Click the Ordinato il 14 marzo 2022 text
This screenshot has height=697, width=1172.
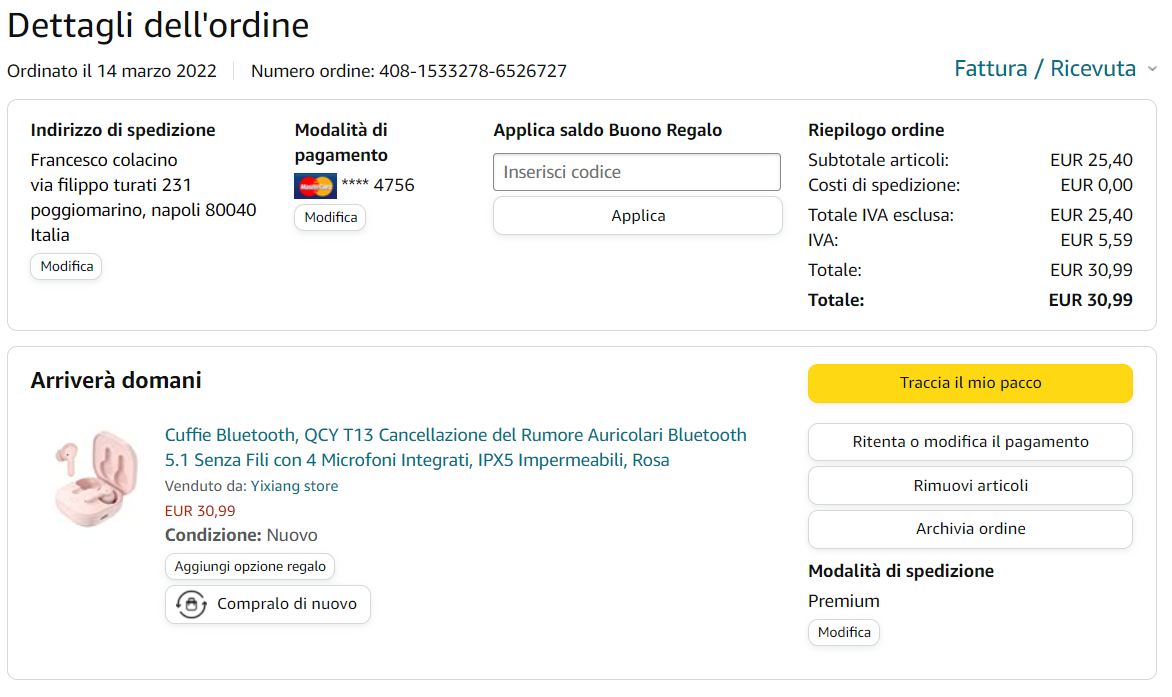tap(112, 71)
